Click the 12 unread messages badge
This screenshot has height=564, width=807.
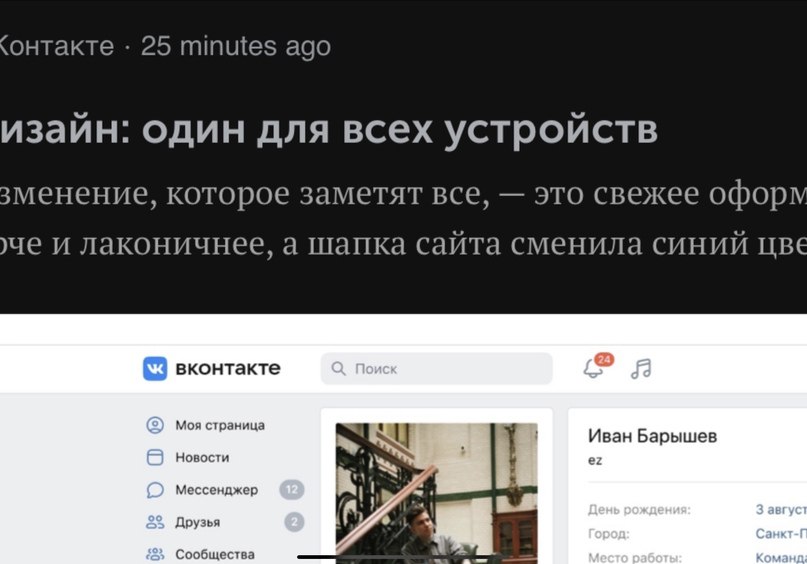coord(292,489)
